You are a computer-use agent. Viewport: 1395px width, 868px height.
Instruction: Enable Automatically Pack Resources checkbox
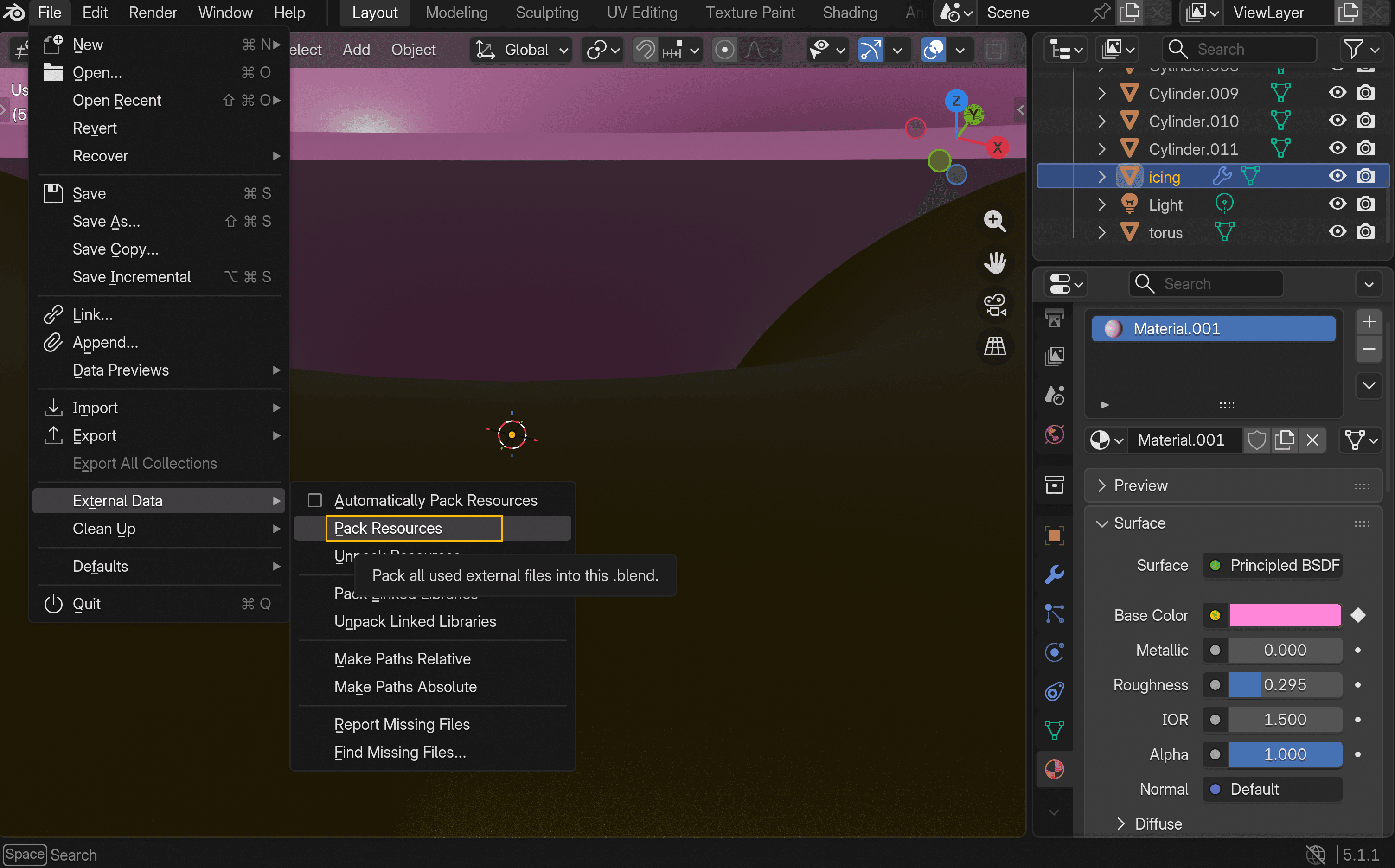(314, 501)
